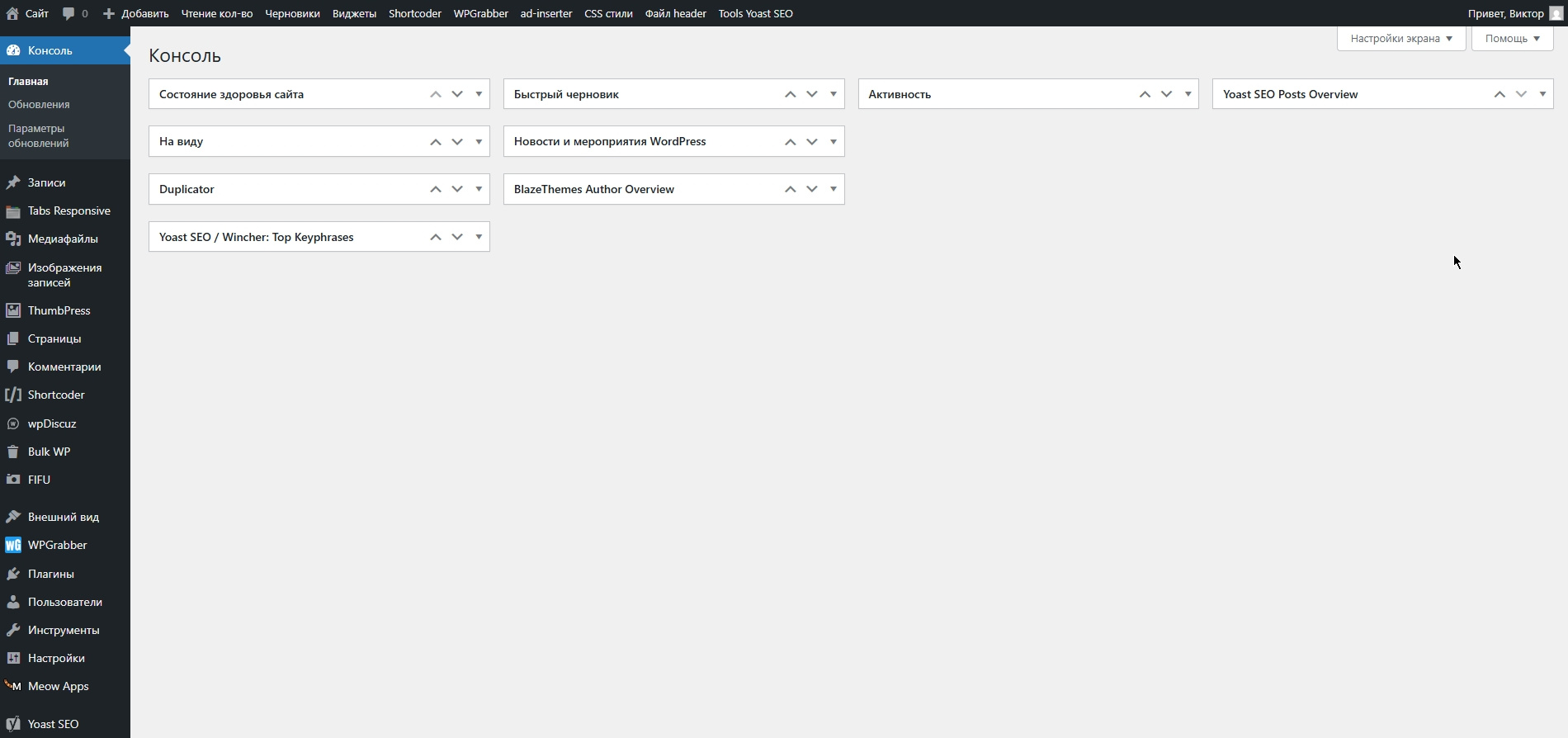This screenshot has height=738, width=1568.
Task: Click the ThumbPress sidebar icon
Action: coord(13,310)
